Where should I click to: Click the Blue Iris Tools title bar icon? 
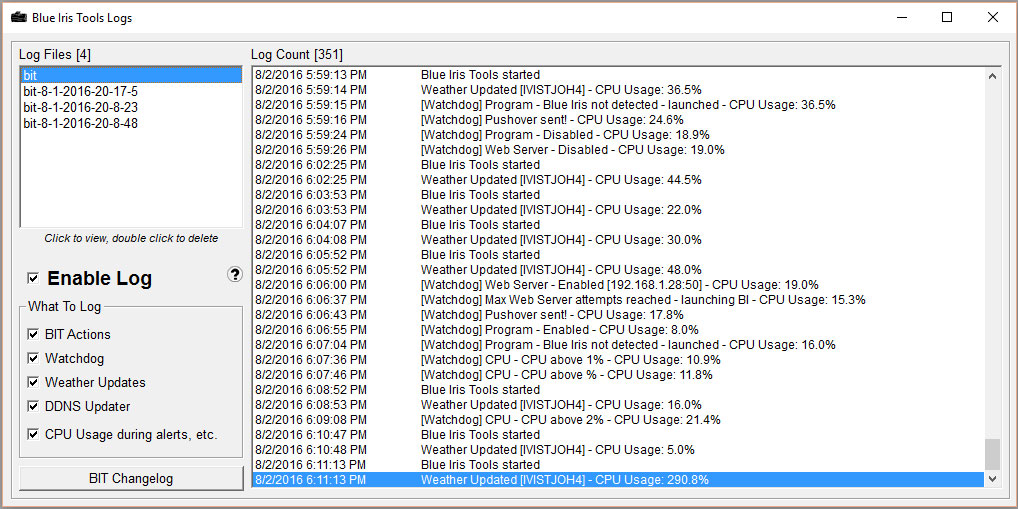[18, 17]
